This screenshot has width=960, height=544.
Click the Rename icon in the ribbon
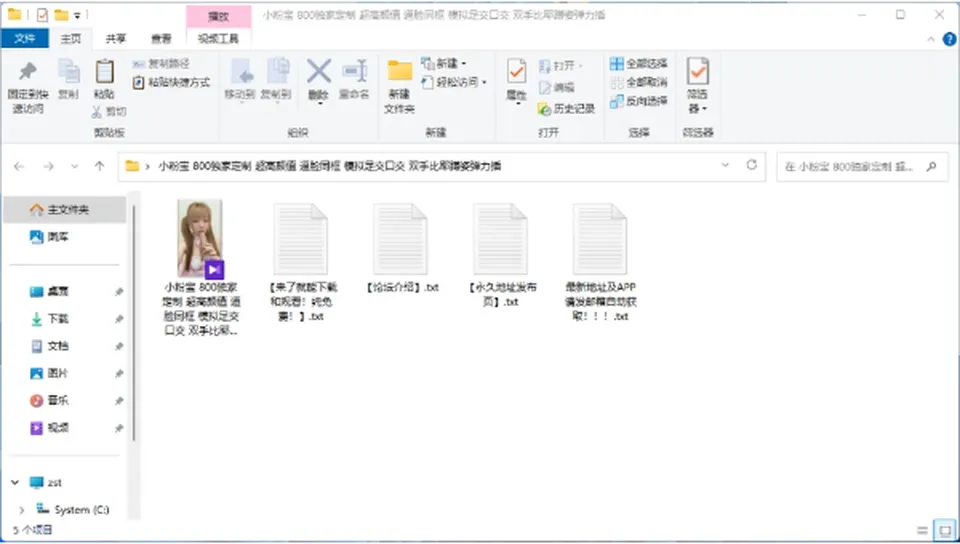point(355,72)
